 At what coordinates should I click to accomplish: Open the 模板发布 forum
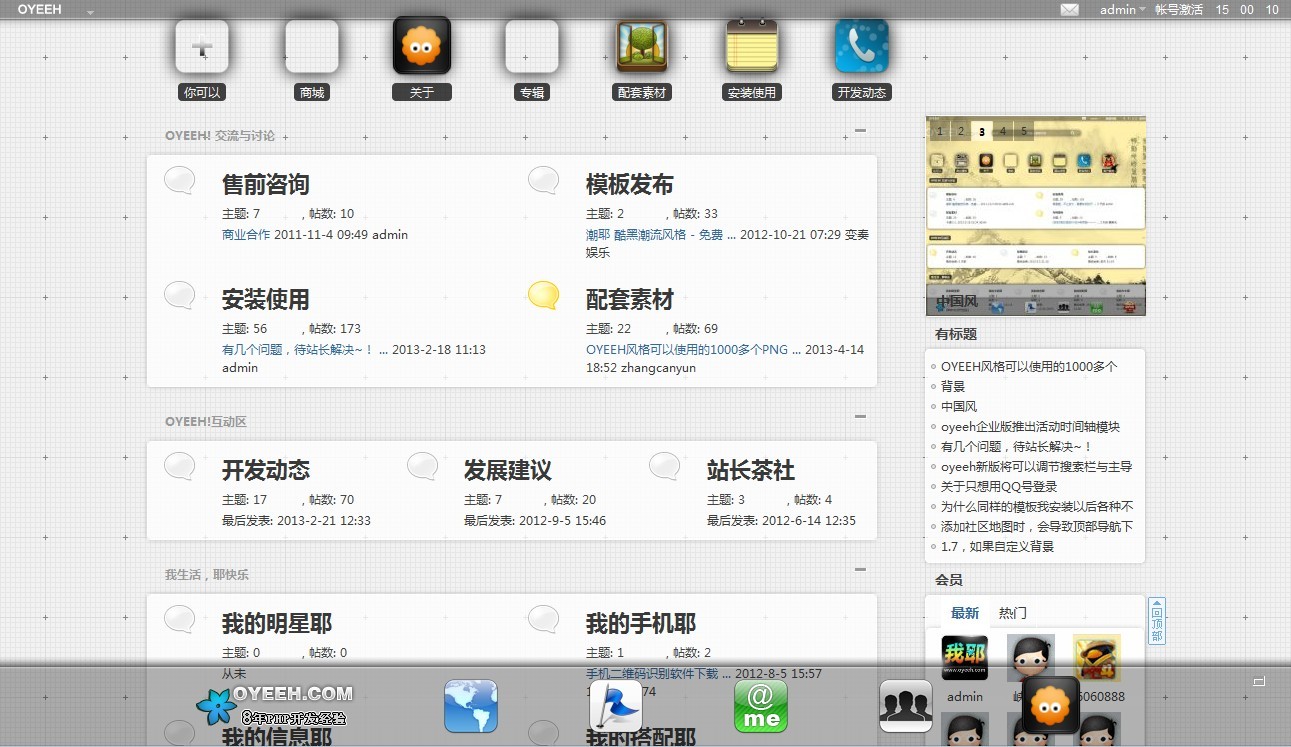pos(630,185)
